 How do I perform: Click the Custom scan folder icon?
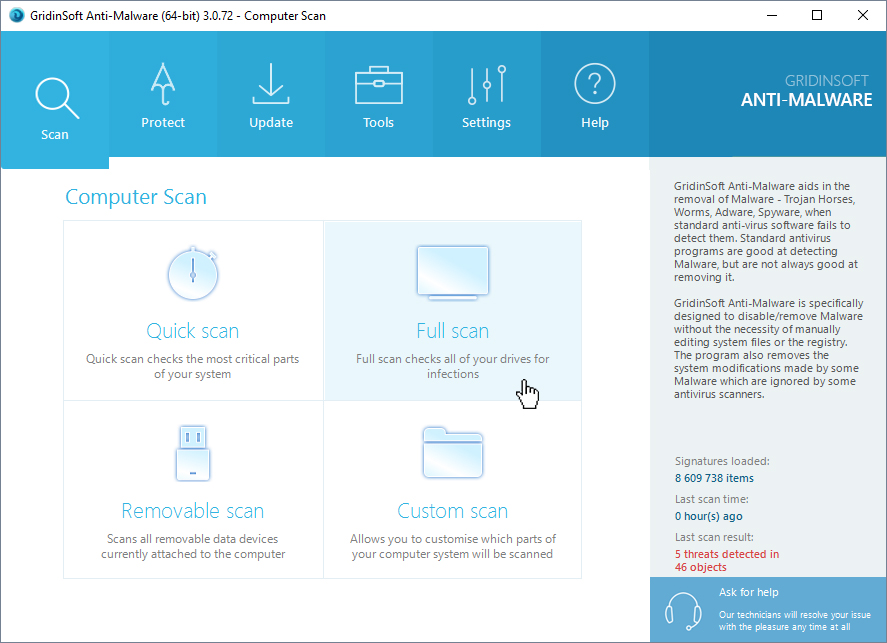(452, 452)
